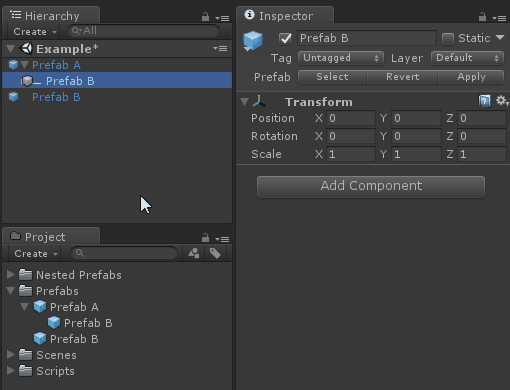Click the Position X field

(351, 118)
